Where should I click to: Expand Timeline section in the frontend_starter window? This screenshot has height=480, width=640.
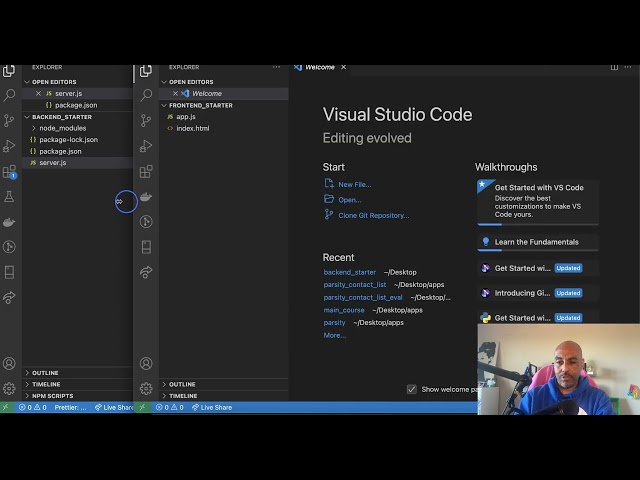coord(224,396)
